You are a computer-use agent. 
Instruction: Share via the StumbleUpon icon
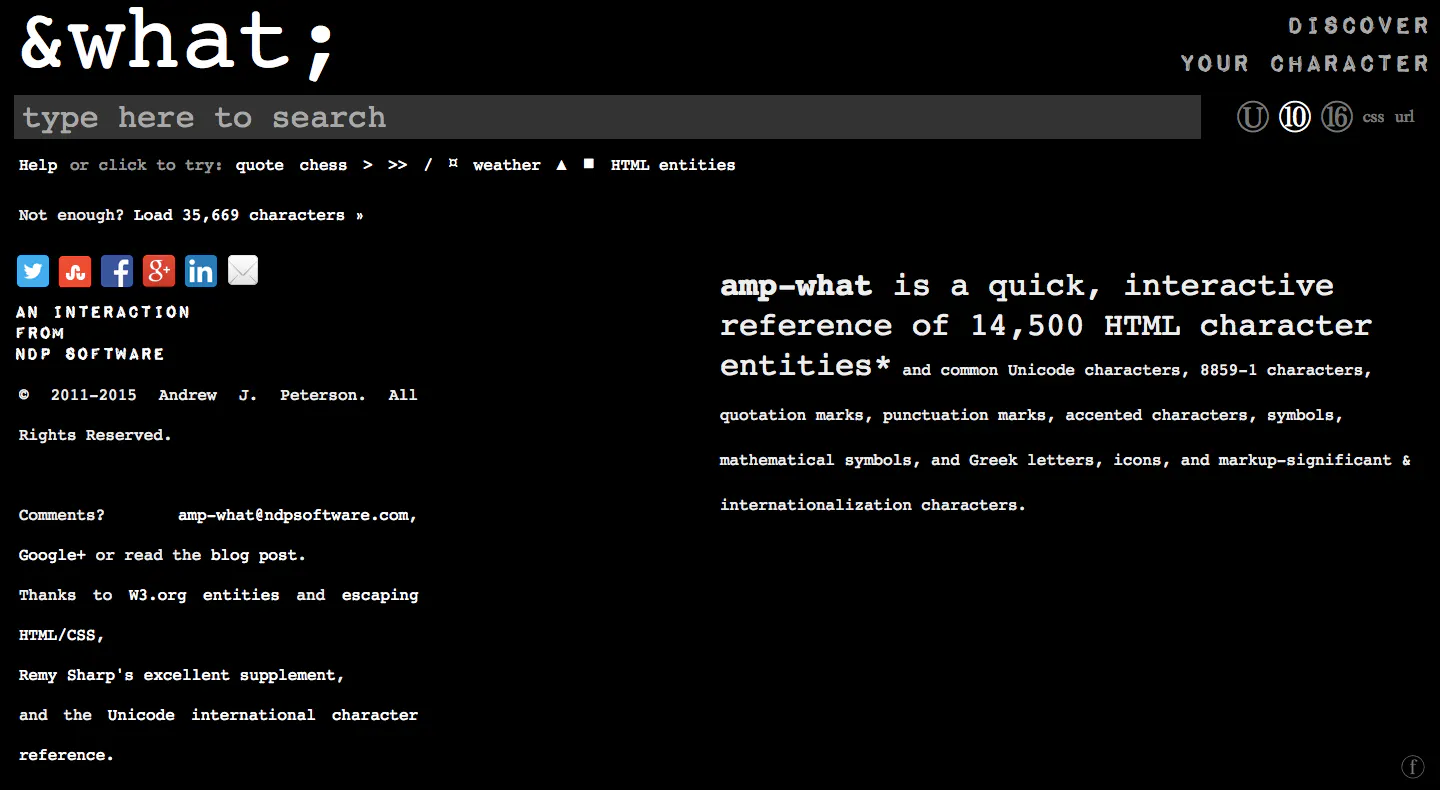(75, 271)
